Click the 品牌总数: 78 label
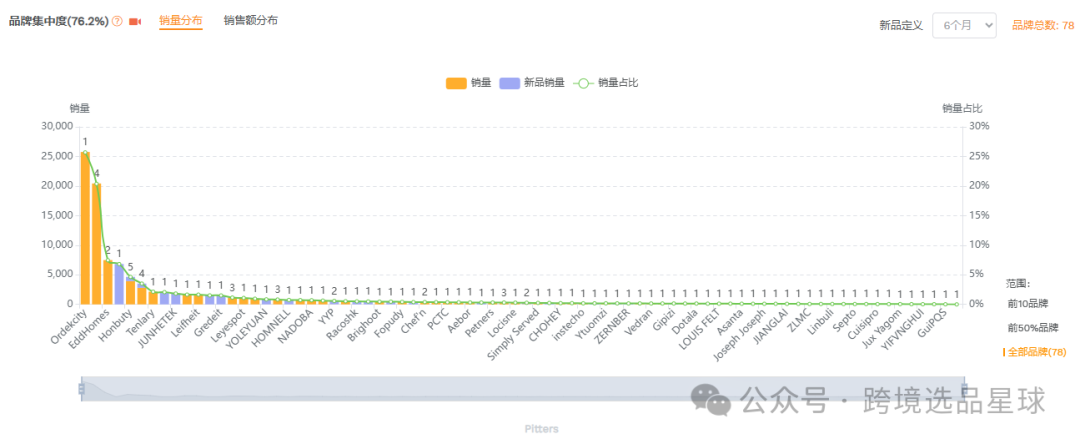The image size is (1080, 444). (1043, 25)
